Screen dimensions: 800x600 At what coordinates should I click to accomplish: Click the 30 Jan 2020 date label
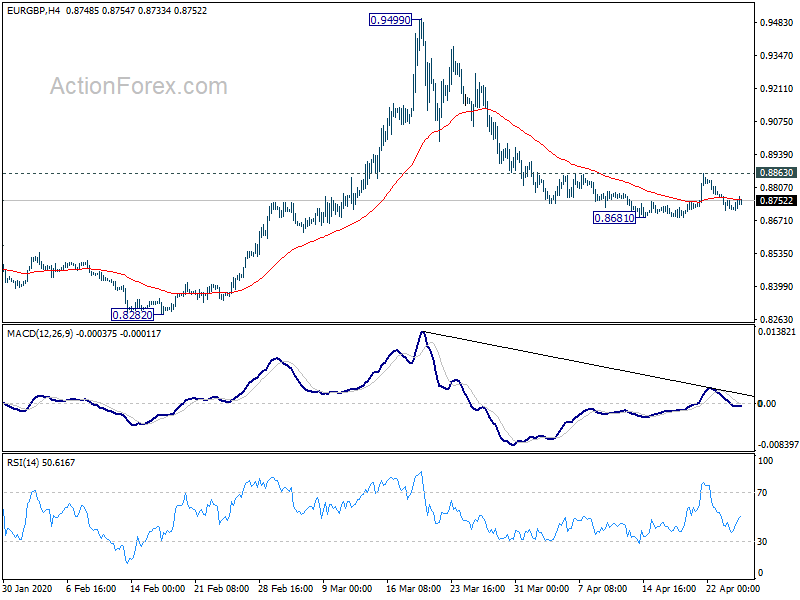click(x=28, y=588)
